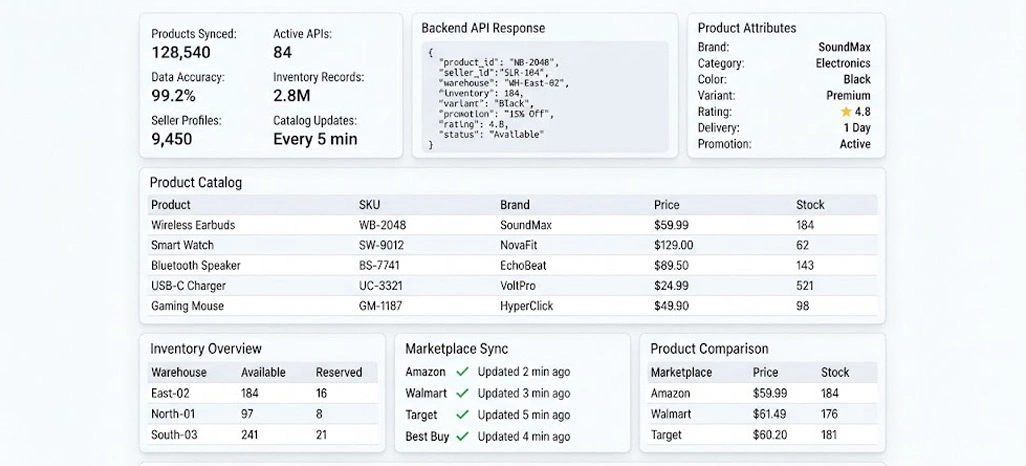This screenshot has height=466, width=1026.
Task: Click the Catalog Updates value Every 5 min
Action: 315,139
